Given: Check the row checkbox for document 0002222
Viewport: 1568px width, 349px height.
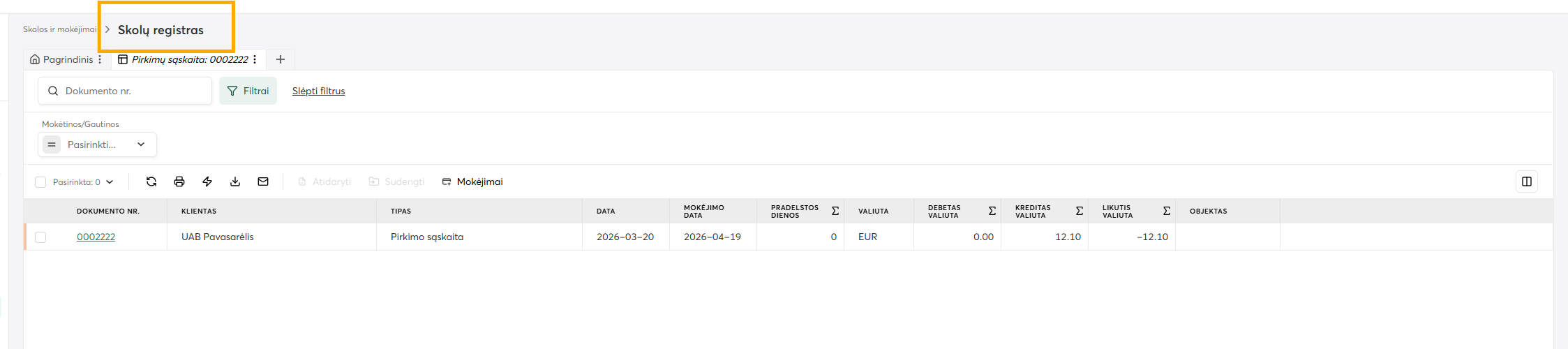Looking at the screenshot, I should [40, 237].
